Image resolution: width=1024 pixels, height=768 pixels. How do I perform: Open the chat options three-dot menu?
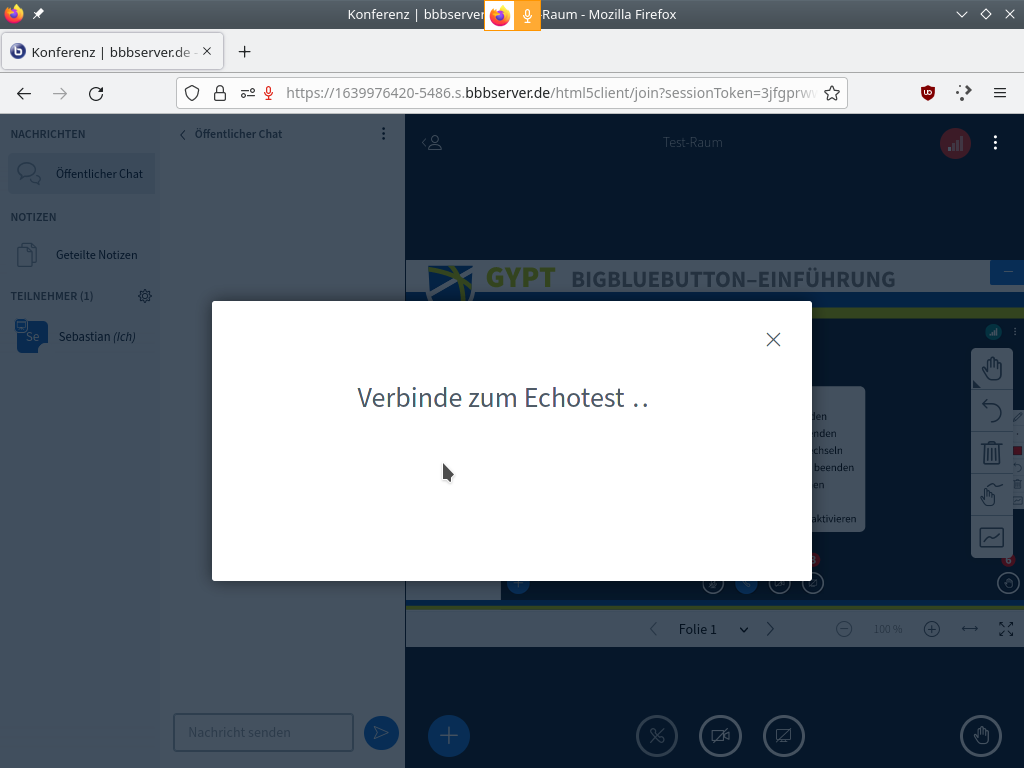pyautogui.click(x=384, y=134)
